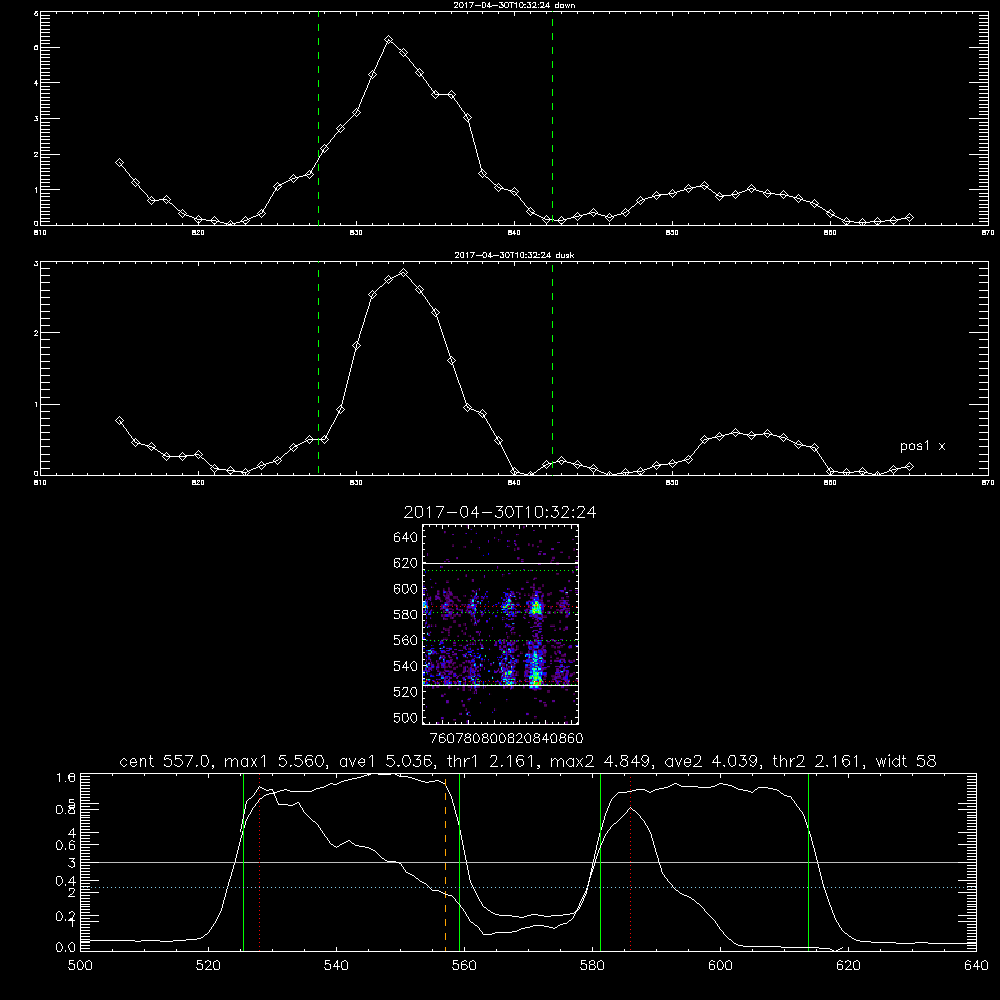Click x-axis label 500 on bottom plot
1000x1000 pixels.
(80, 965)
